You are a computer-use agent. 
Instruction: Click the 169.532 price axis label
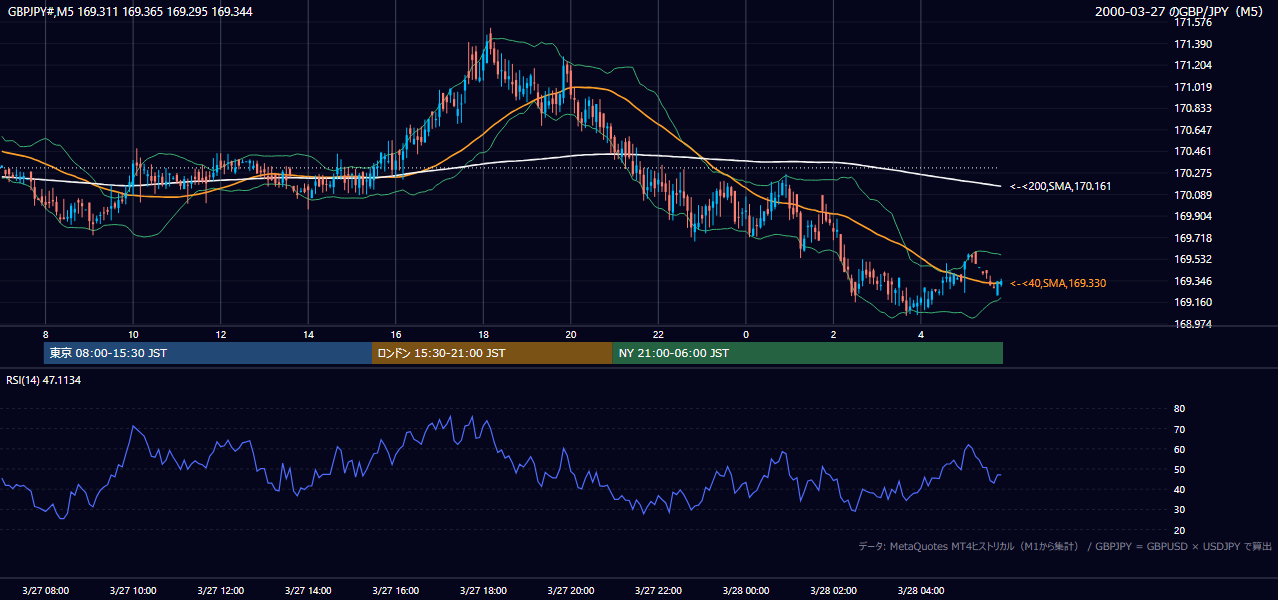(x=1193, y=259)
